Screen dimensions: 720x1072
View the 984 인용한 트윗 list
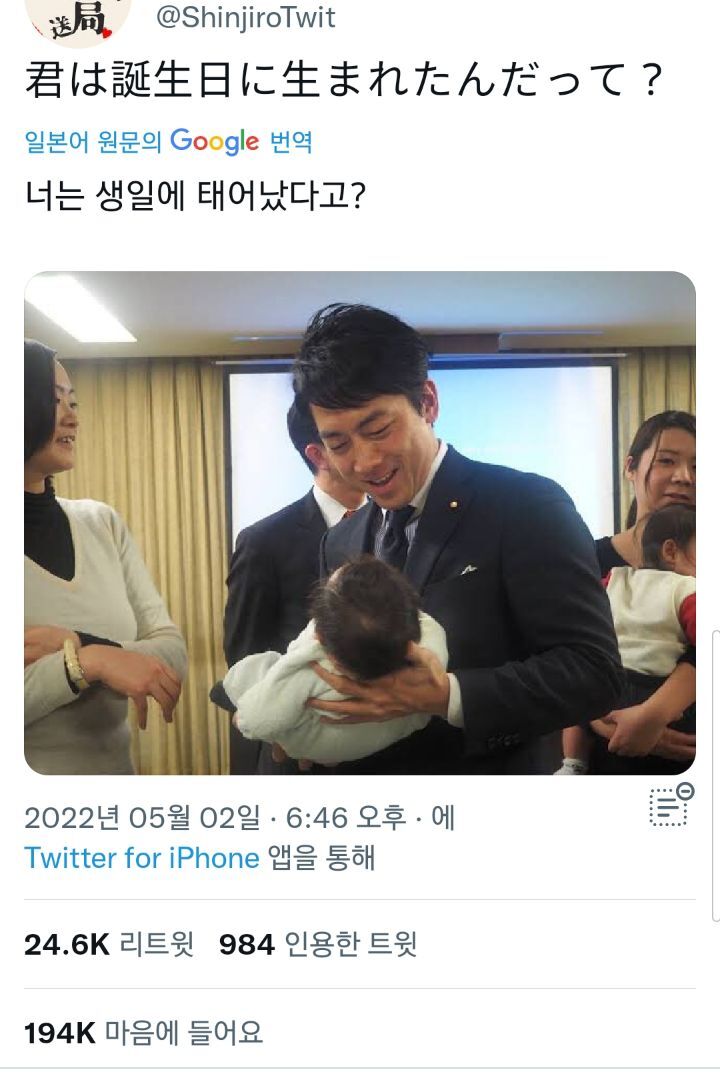pyautogui.click(x=318, y=944)
